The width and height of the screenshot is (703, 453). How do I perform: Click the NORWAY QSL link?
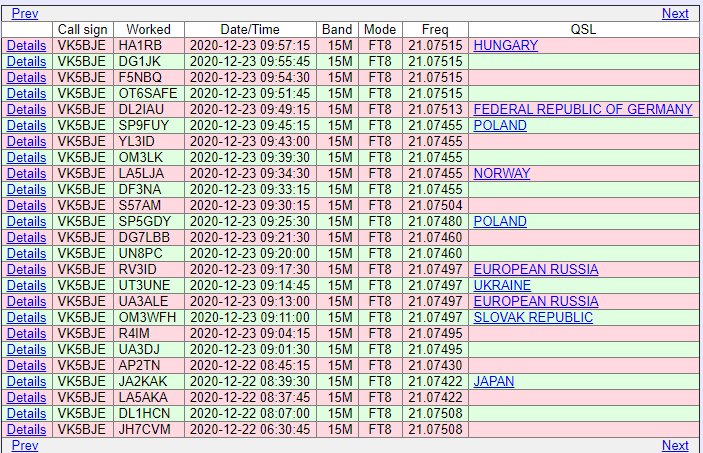[502, 173]
